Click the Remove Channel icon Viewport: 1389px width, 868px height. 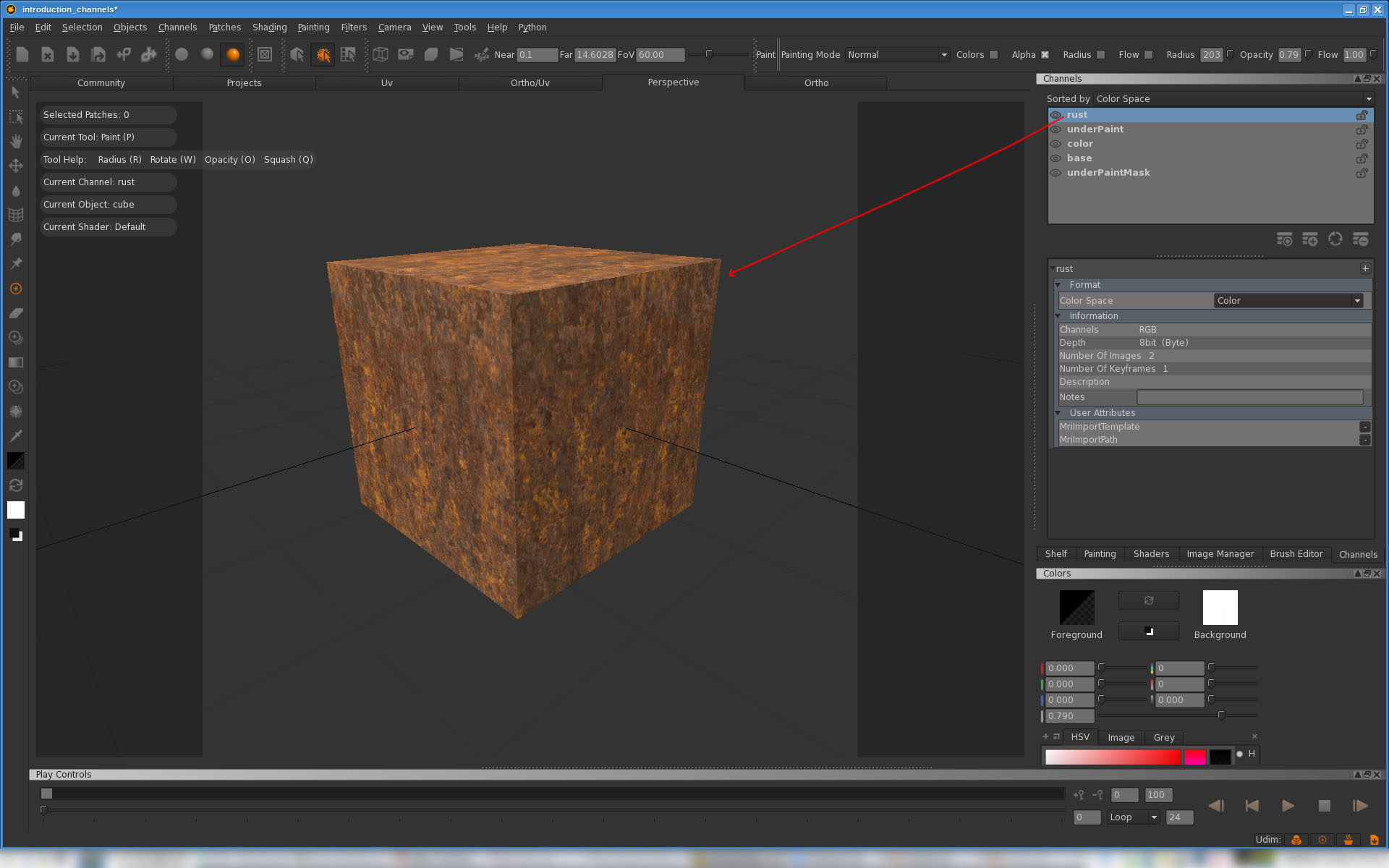tap(1361, 239)
